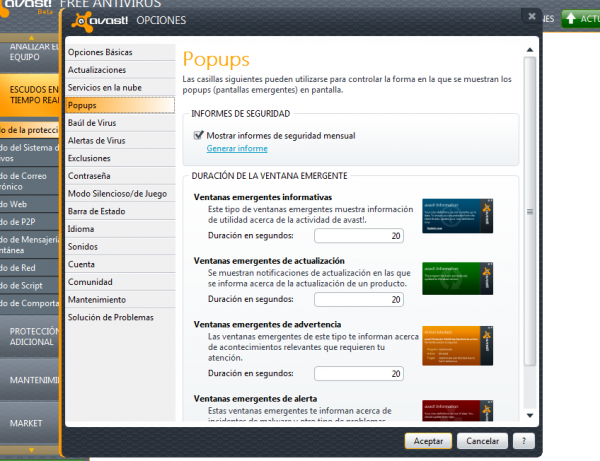Viewport: 600px width, 461px height.
Task: Select Escudo de Red in main window
Action: (29, 268)
